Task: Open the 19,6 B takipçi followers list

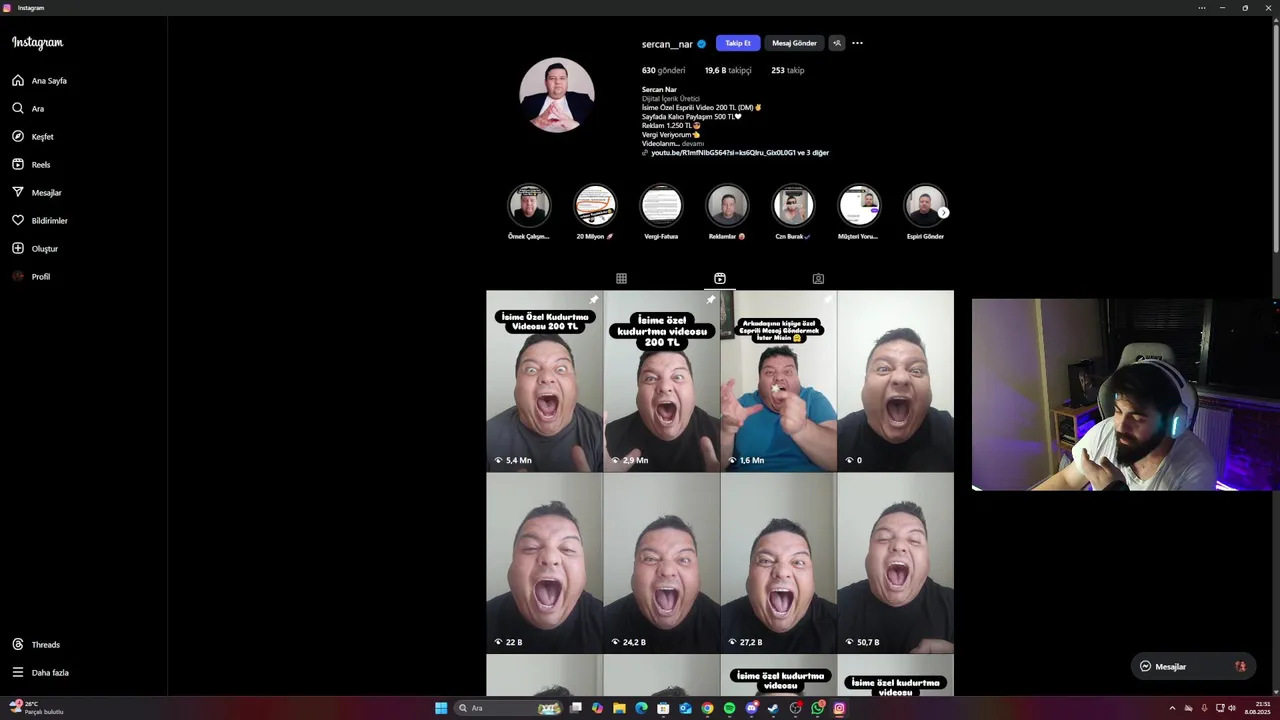Action: [x=727, y=70]
